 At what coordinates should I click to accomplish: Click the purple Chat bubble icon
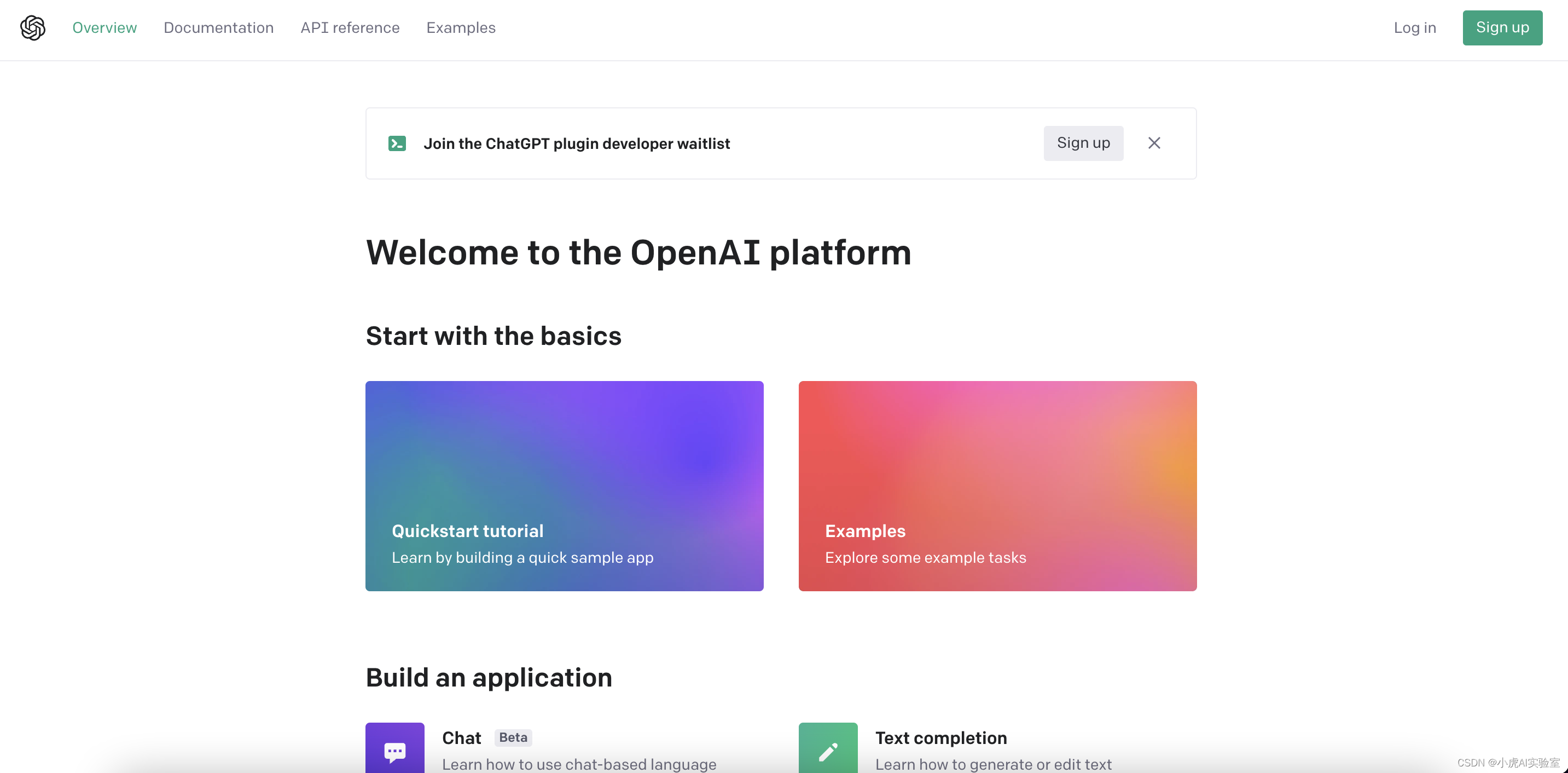[394, 750]
